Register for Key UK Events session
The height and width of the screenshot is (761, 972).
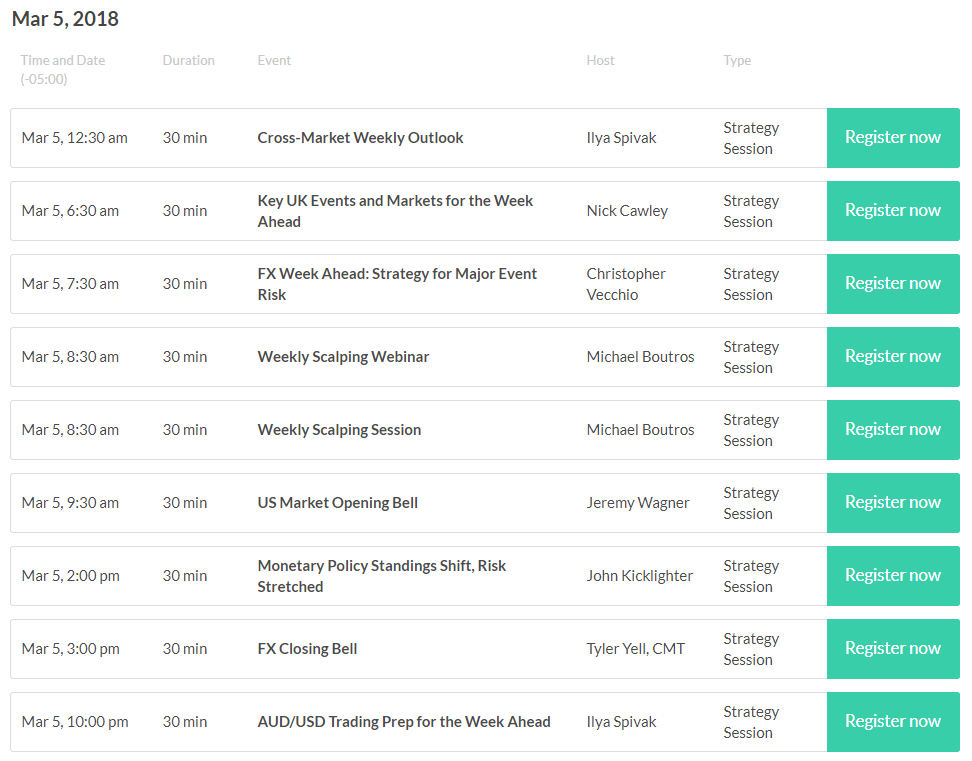point(893,211)
